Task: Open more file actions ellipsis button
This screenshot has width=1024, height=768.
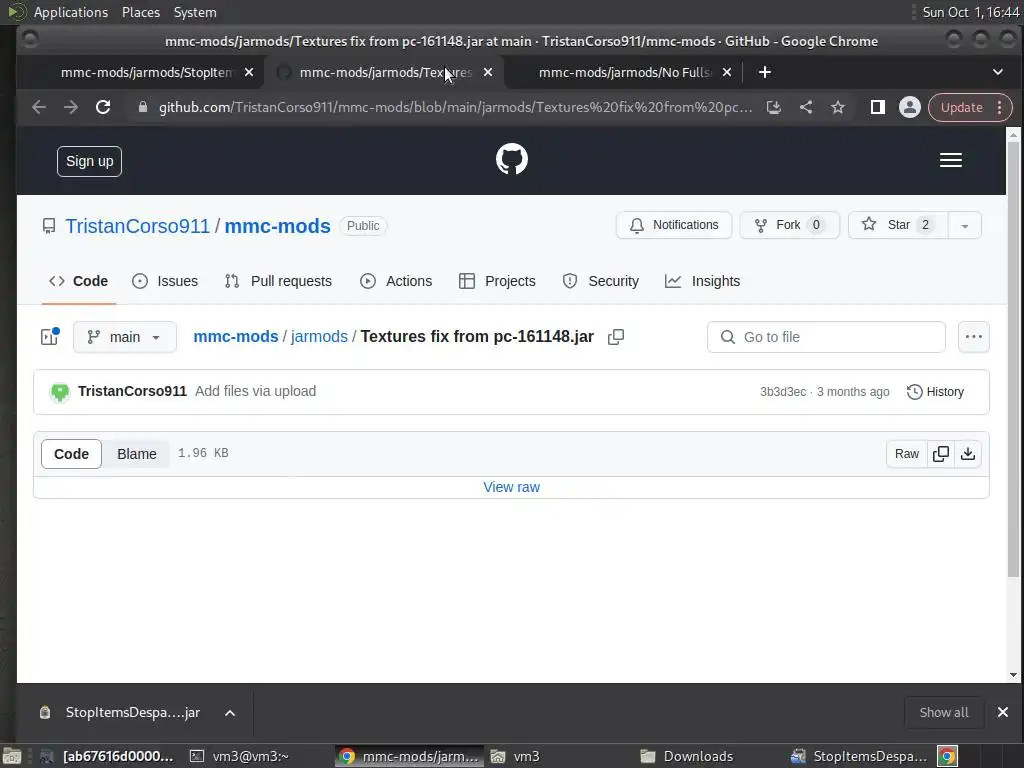Action: [973, 337]
